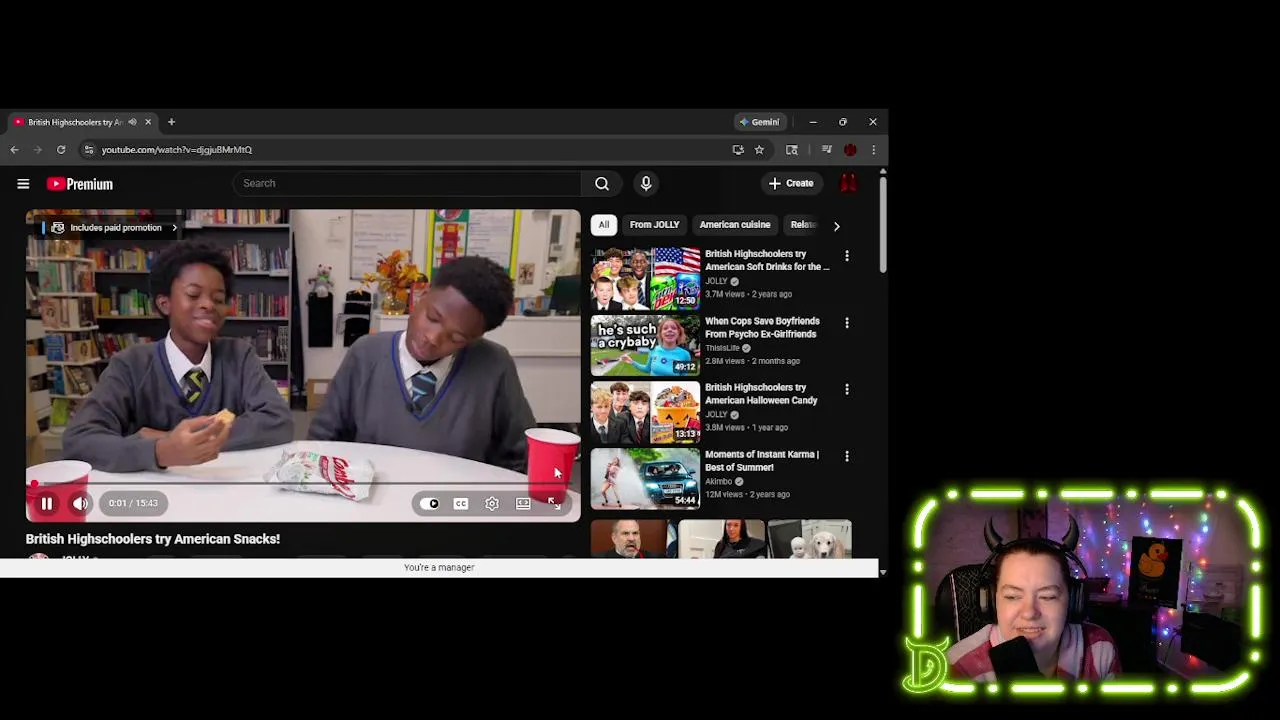Viewport: 1280px width, 720px height.
Task: Open options for American Soft Drinks video
Action: tap(847, 256)
